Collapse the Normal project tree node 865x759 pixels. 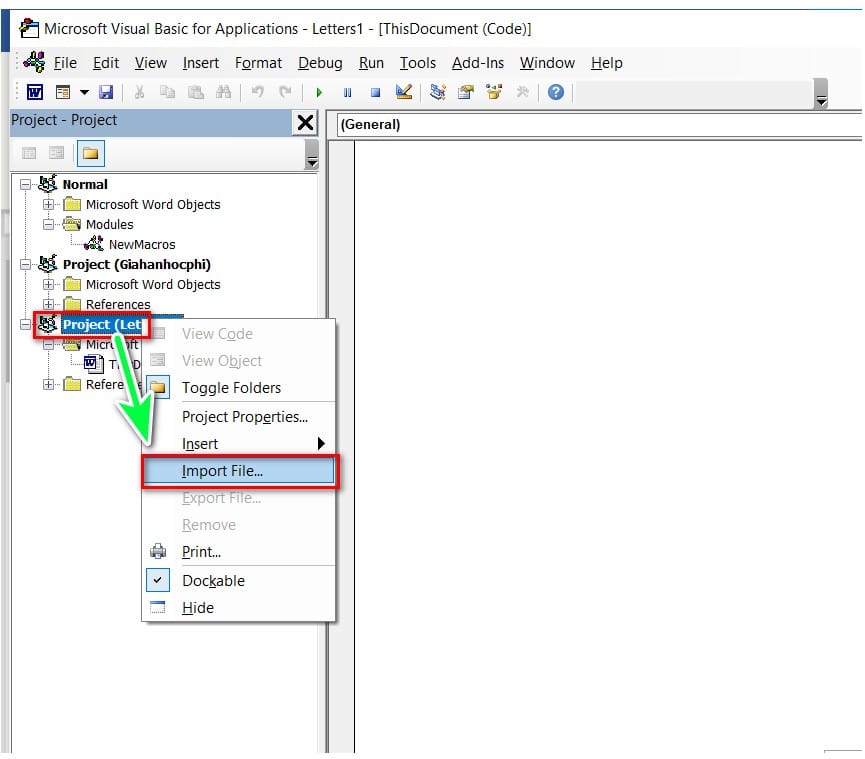coord(25,184)
